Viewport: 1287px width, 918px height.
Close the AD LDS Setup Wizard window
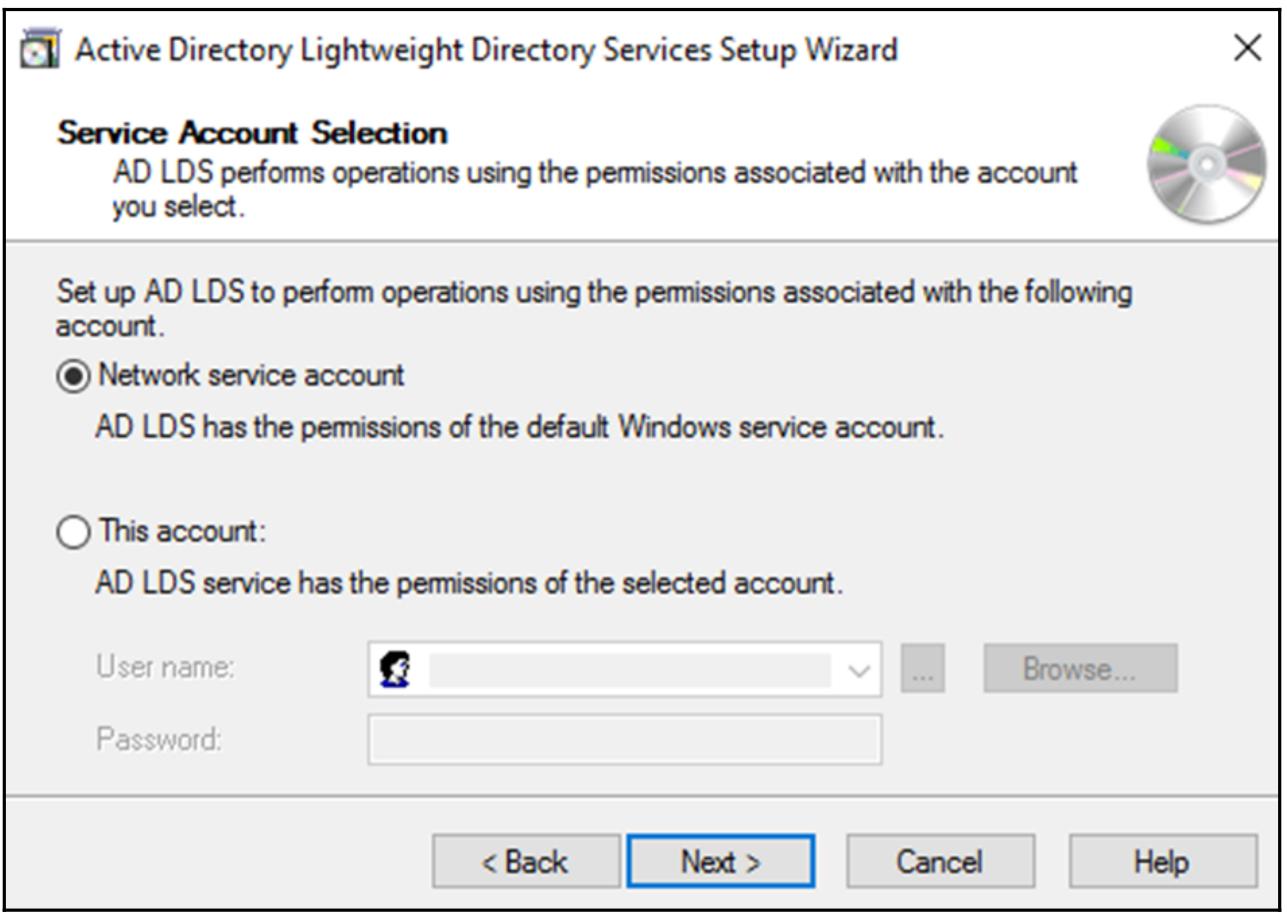coord(1246,48)
